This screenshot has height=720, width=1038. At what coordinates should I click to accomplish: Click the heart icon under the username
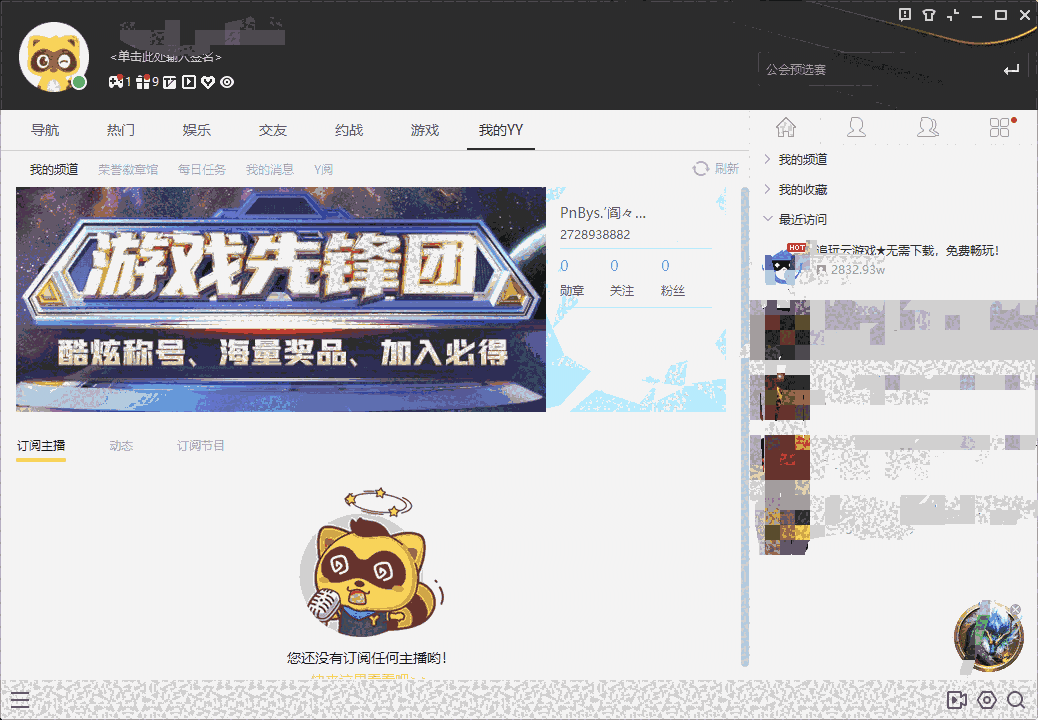point(207,82)
